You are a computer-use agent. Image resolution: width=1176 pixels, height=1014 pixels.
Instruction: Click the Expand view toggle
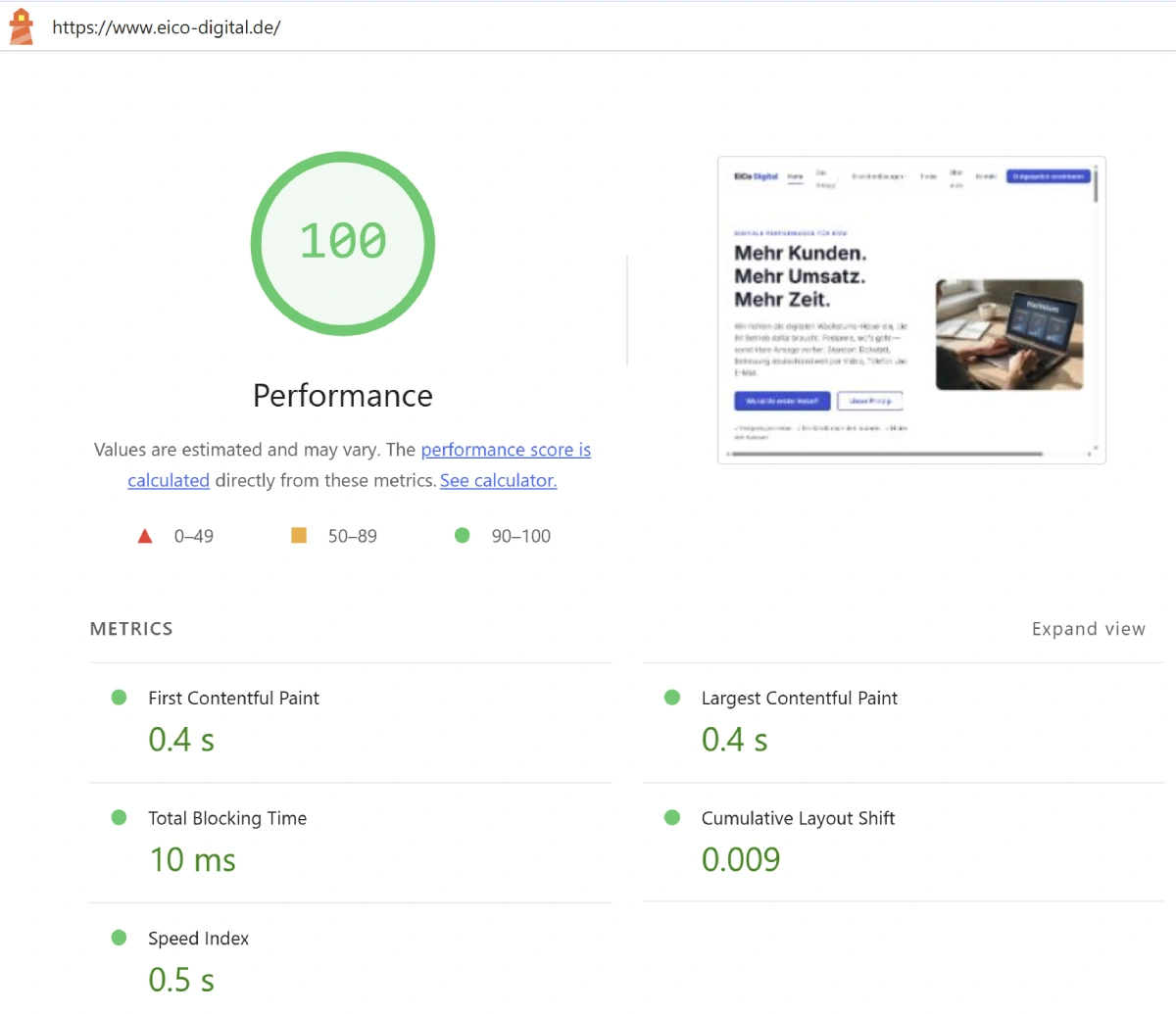click(x=1089, y=629)
